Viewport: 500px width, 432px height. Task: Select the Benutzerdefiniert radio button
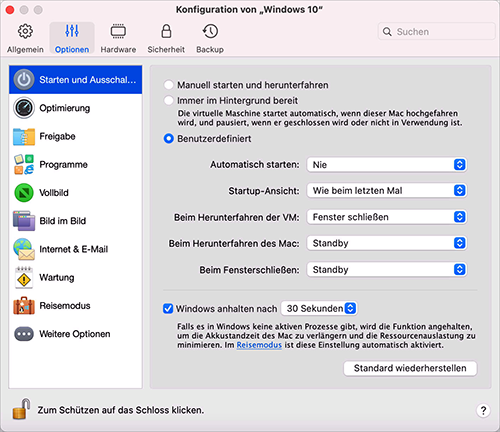click(x=169, y=138)
